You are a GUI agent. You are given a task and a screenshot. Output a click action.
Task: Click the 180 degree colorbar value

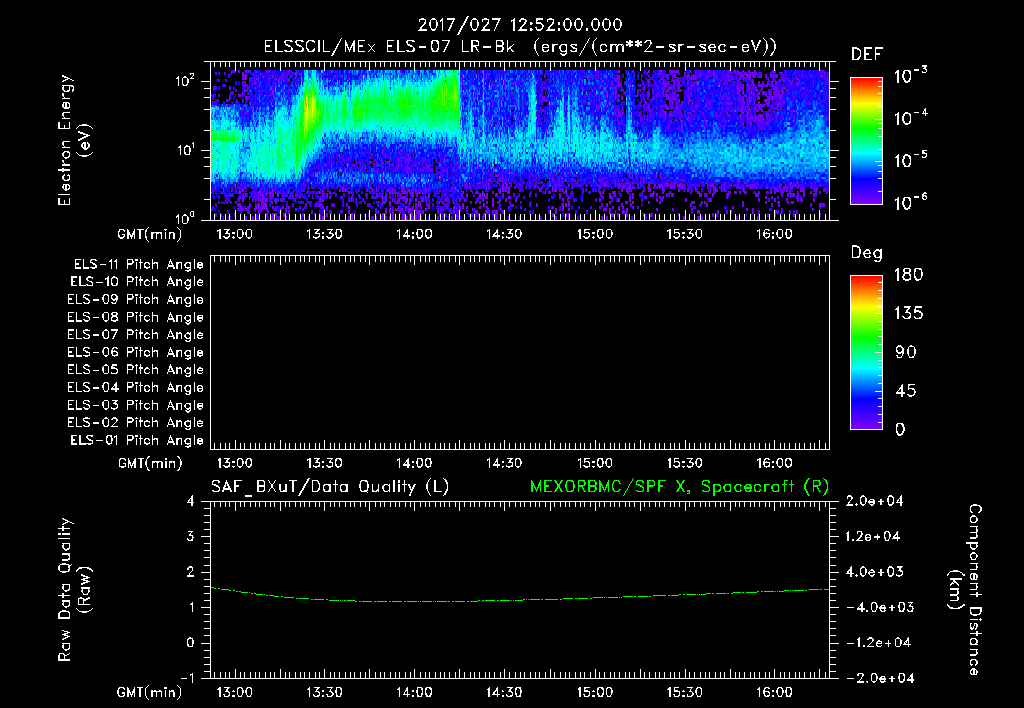(908, 274)
